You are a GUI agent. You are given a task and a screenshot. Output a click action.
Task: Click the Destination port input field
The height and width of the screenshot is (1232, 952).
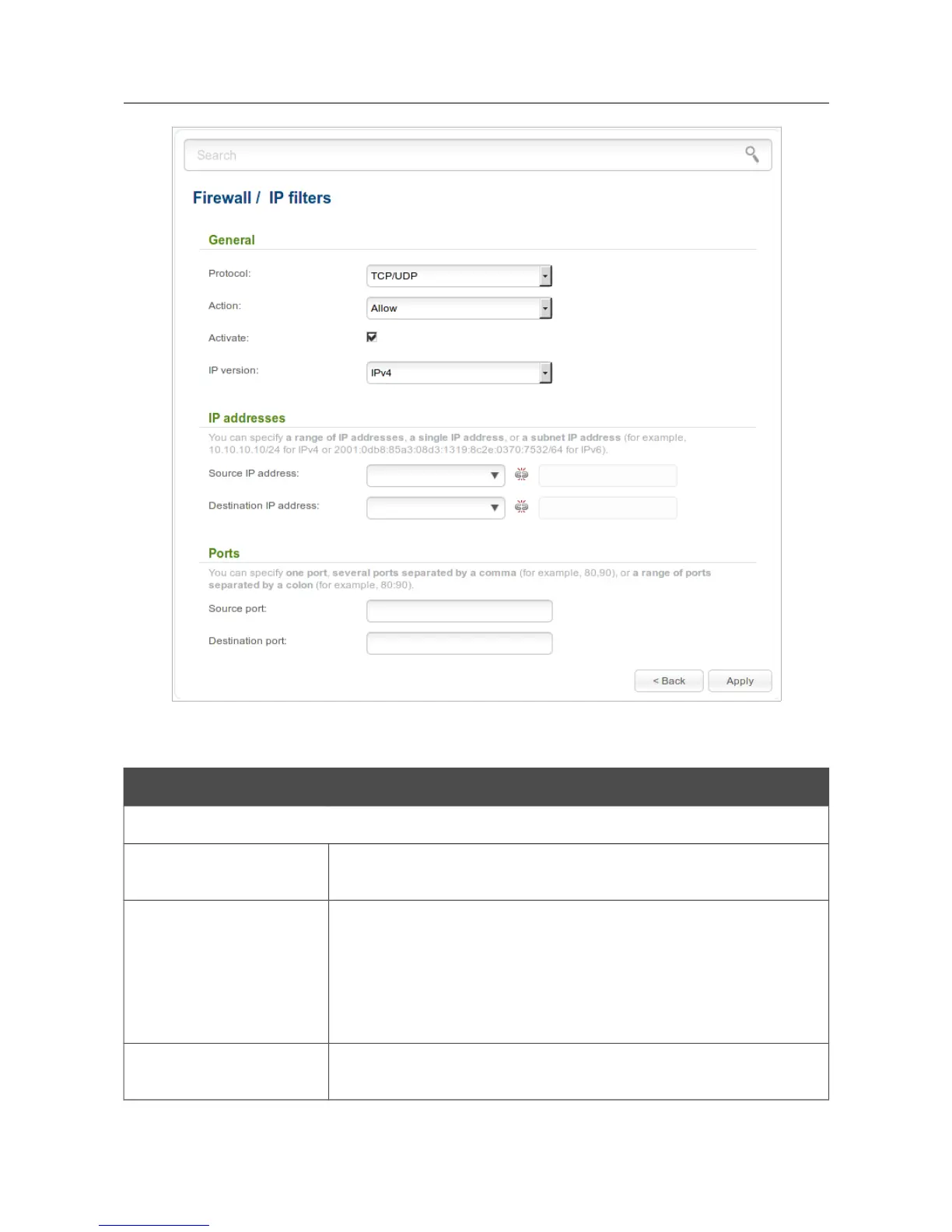click(459, 643)
